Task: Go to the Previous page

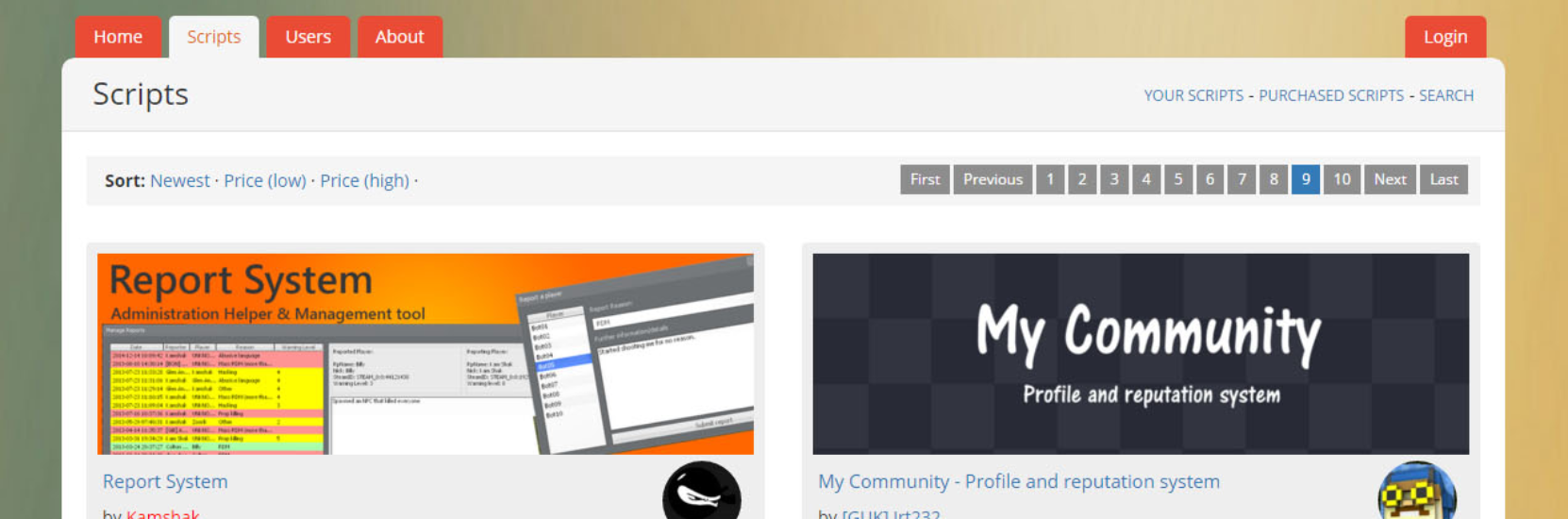Action: point(993,179)
